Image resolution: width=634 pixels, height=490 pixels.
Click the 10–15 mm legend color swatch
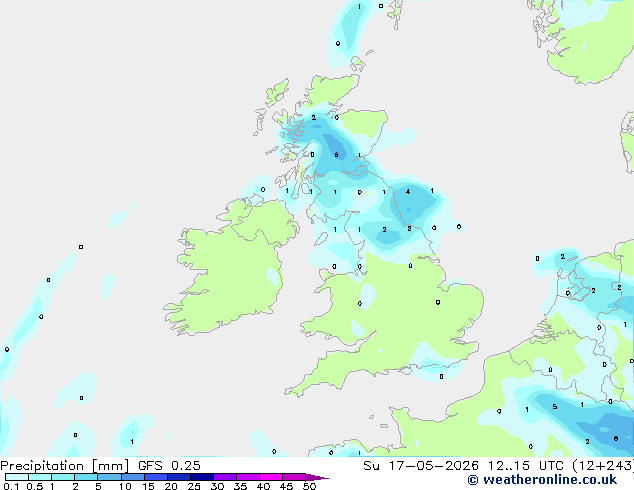pyautogui.click(x=133, y=477)
